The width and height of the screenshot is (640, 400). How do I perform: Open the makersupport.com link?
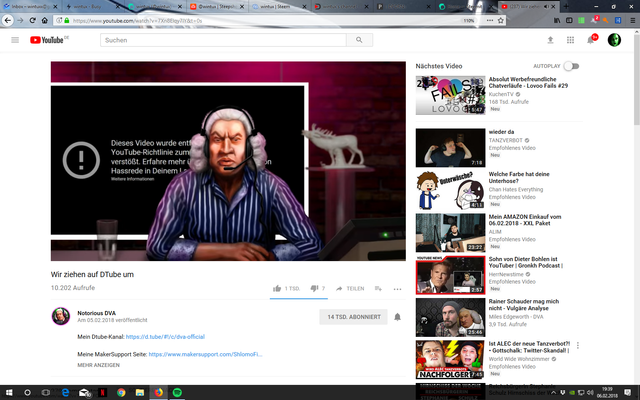click(x=205, y=354)
